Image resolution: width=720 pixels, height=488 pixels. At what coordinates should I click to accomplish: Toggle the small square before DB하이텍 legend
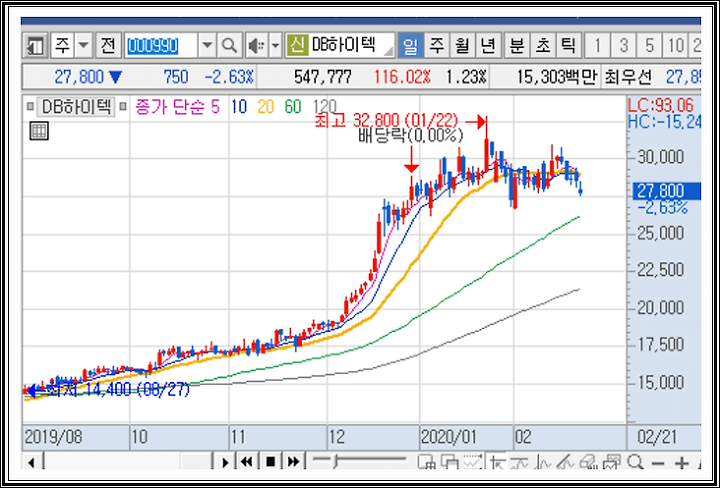tap(30, 107)
